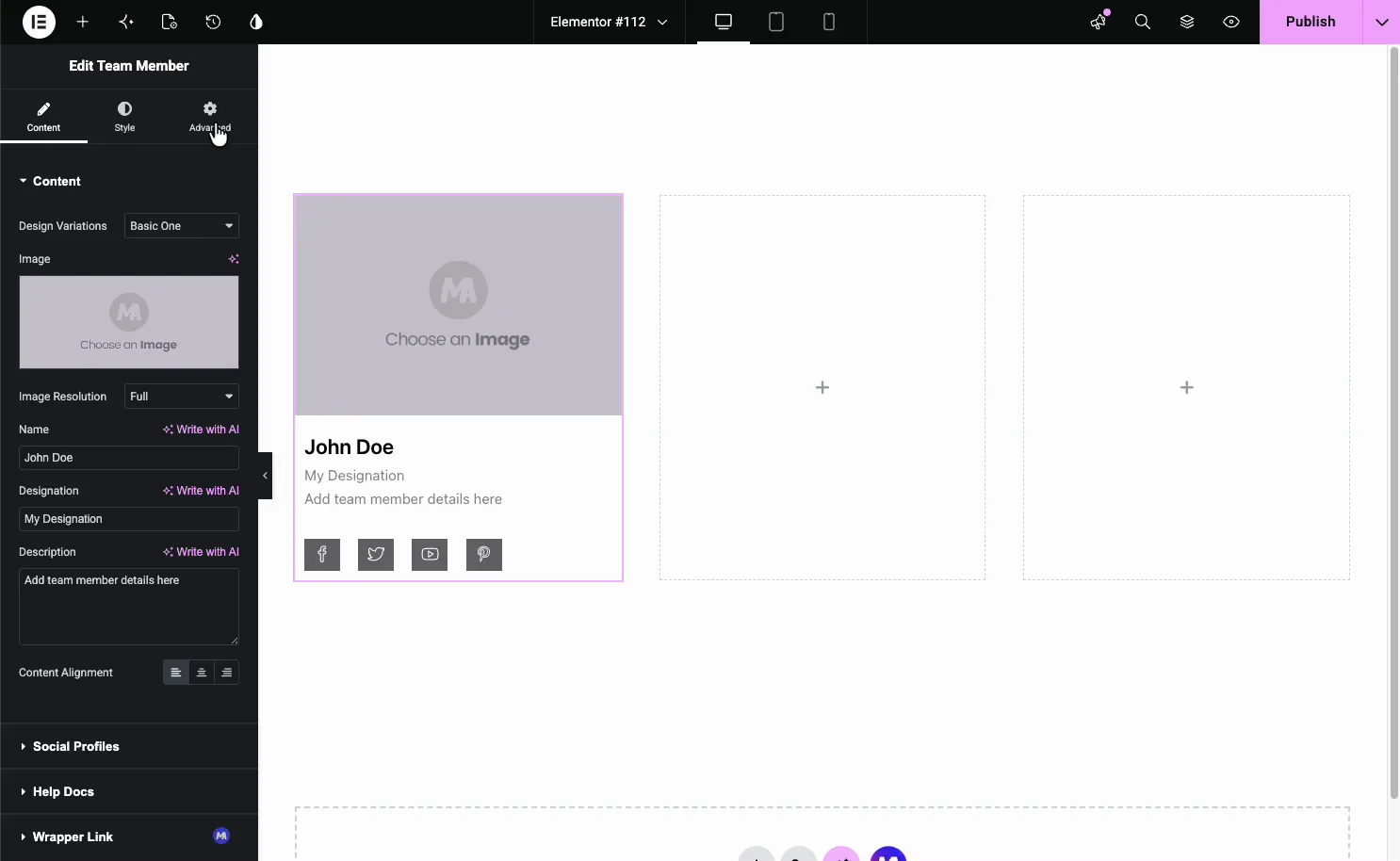Click the Name input field
The height and width of the screenshot is (861, 1400).
coord(129,458)
